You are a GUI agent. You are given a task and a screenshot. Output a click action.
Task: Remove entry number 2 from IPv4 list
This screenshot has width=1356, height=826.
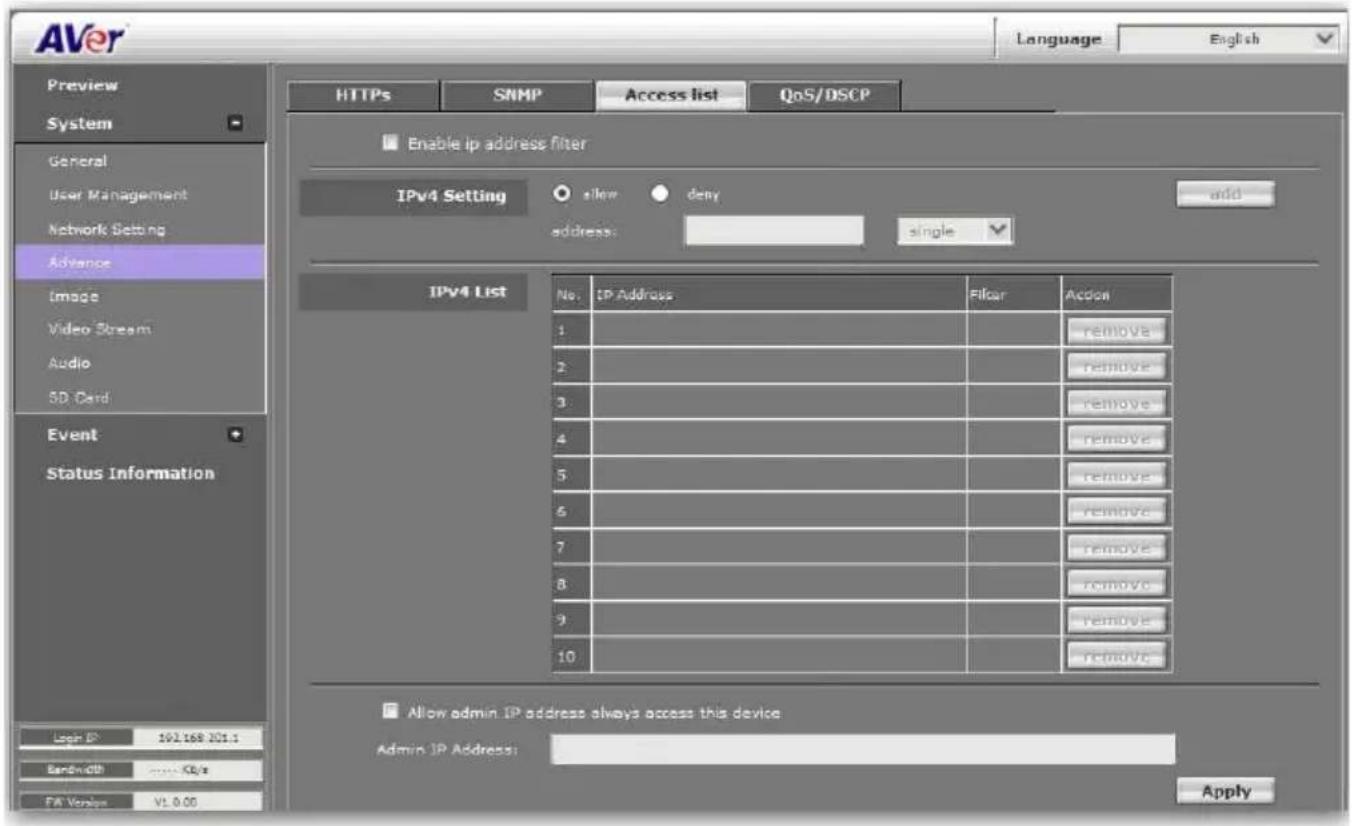1116,367
